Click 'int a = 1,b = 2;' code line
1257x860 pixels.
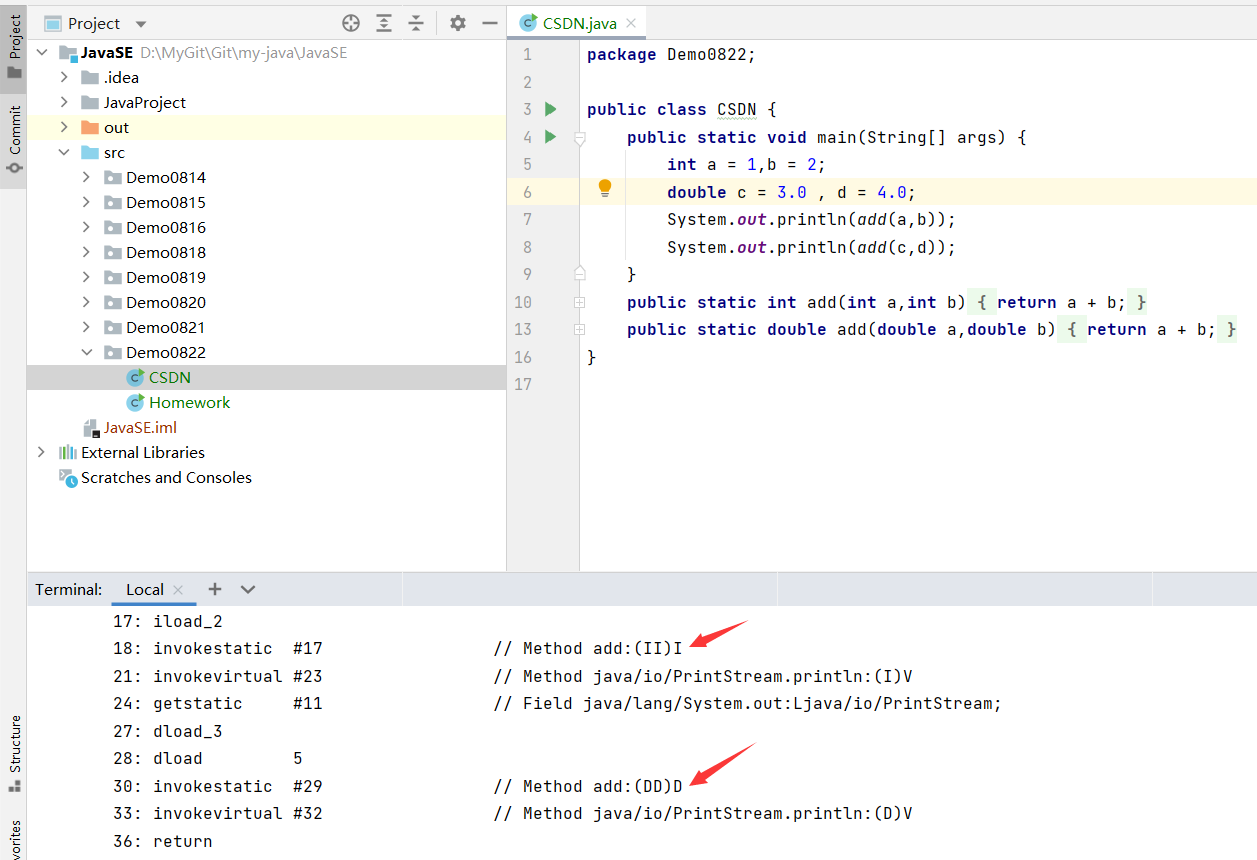(x=746, y=164)
